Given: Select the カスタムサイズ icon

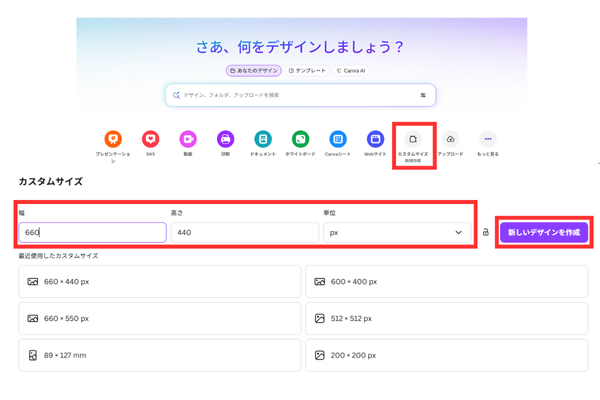Looking at the screenshot, I should [413, 139].
